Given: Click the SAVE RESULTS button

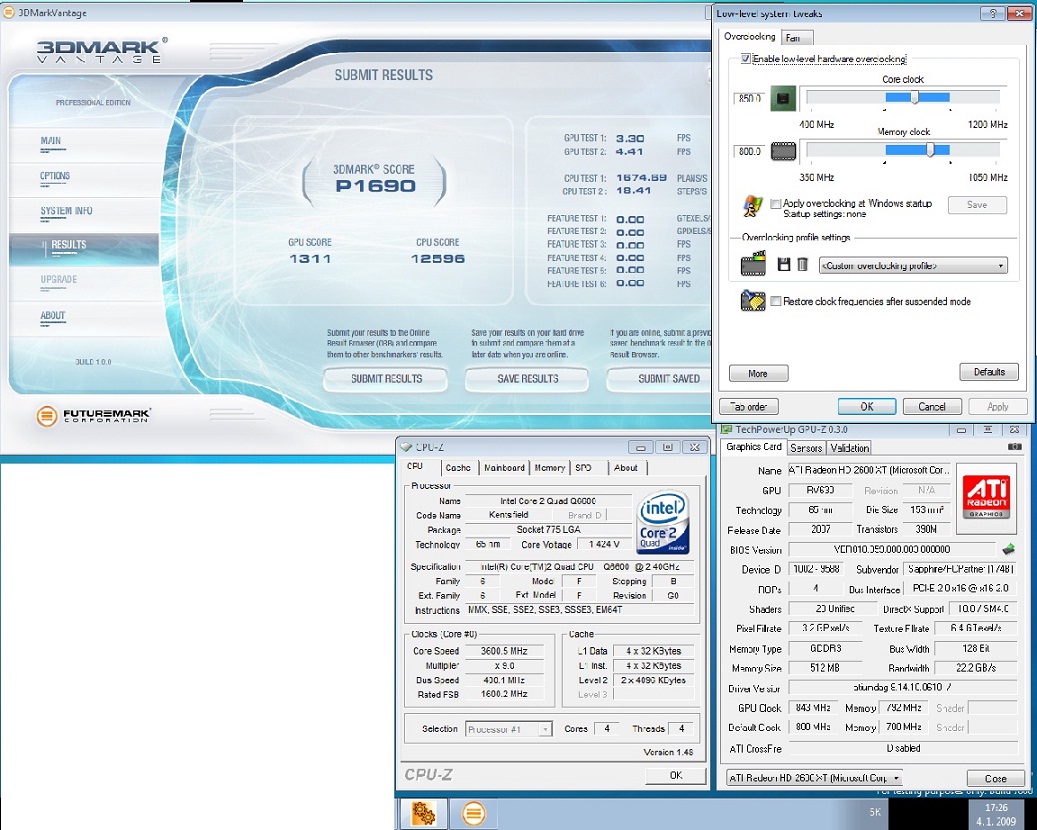Looking at the screenshot, I should [527, 379].
